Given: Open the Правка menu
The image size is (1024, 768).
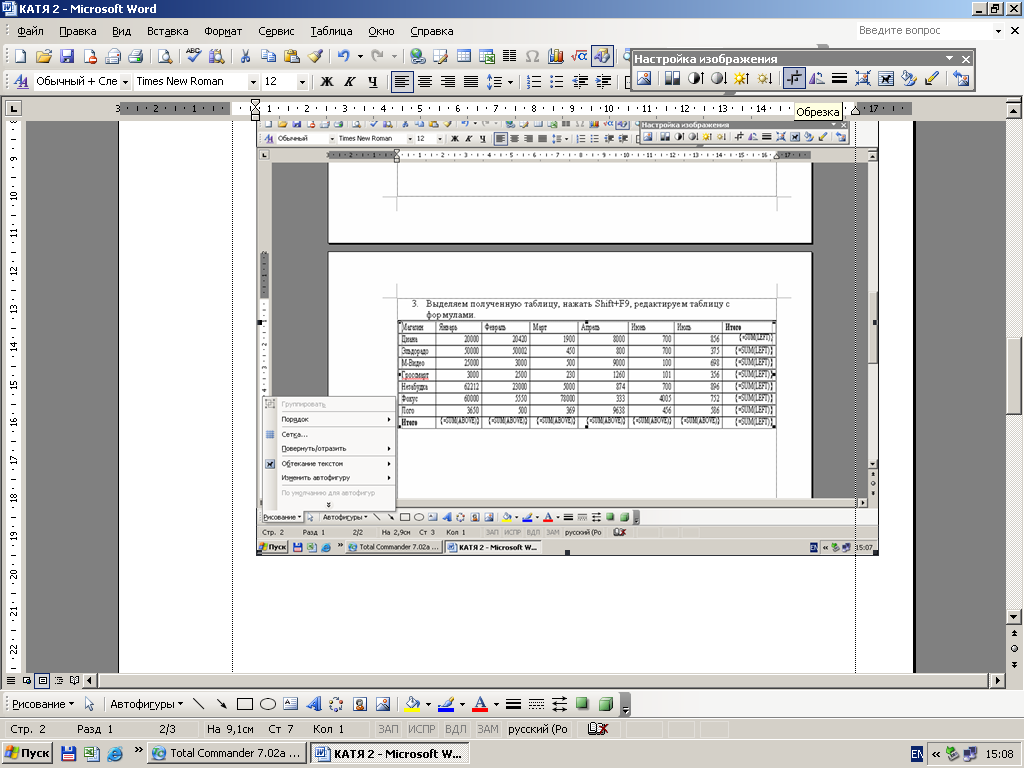Looking at the screenshot, I should pos(78,31).
